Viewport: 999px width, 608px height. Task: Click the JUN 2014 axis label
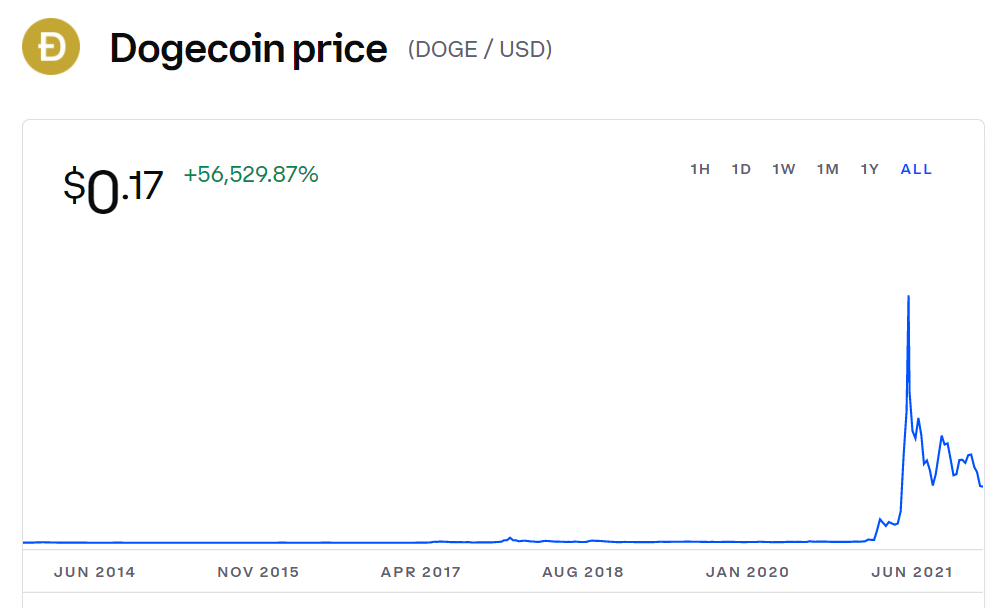pos(95,572)
